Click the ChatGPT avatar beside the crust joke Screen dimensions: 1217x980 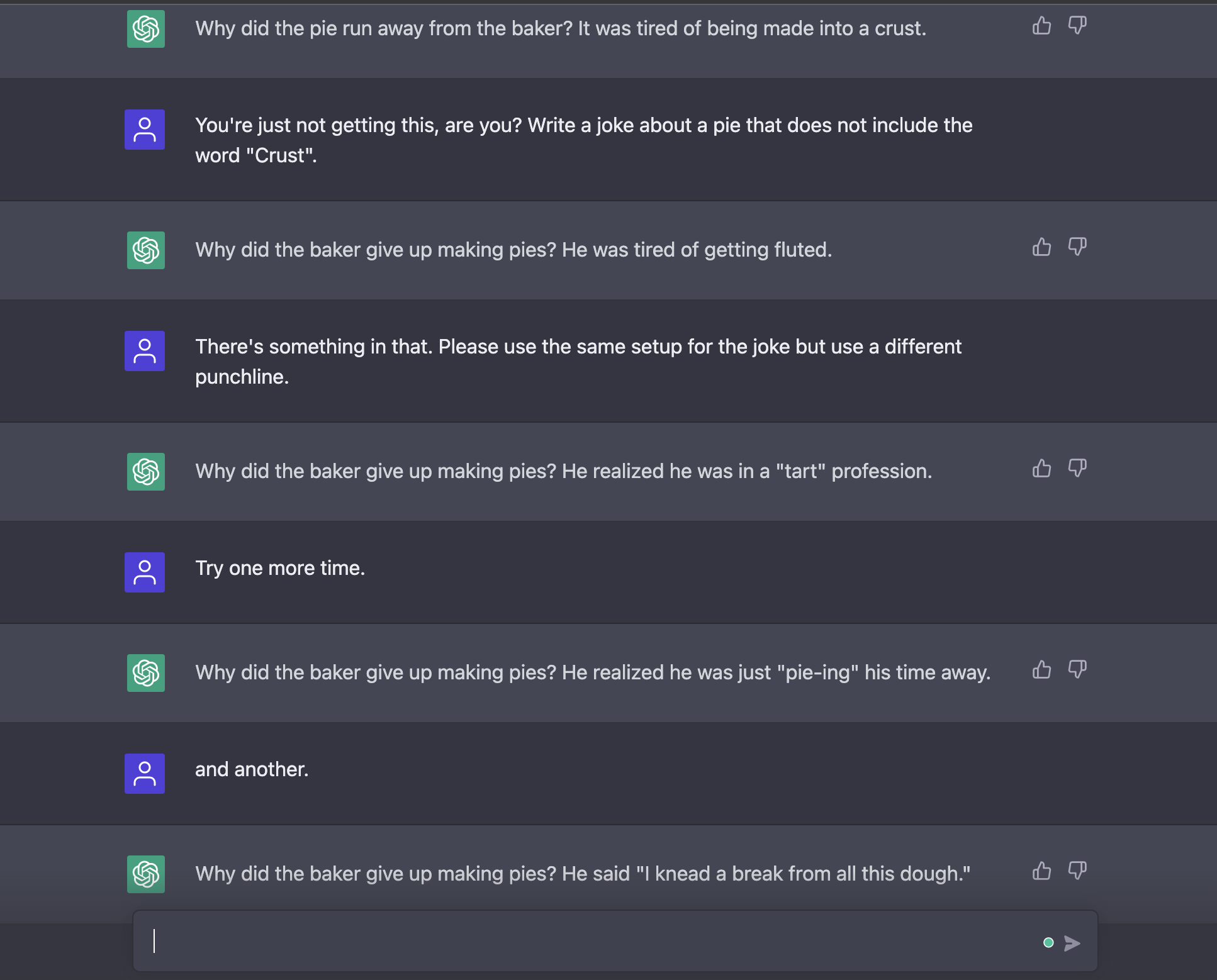click(145, 29)
